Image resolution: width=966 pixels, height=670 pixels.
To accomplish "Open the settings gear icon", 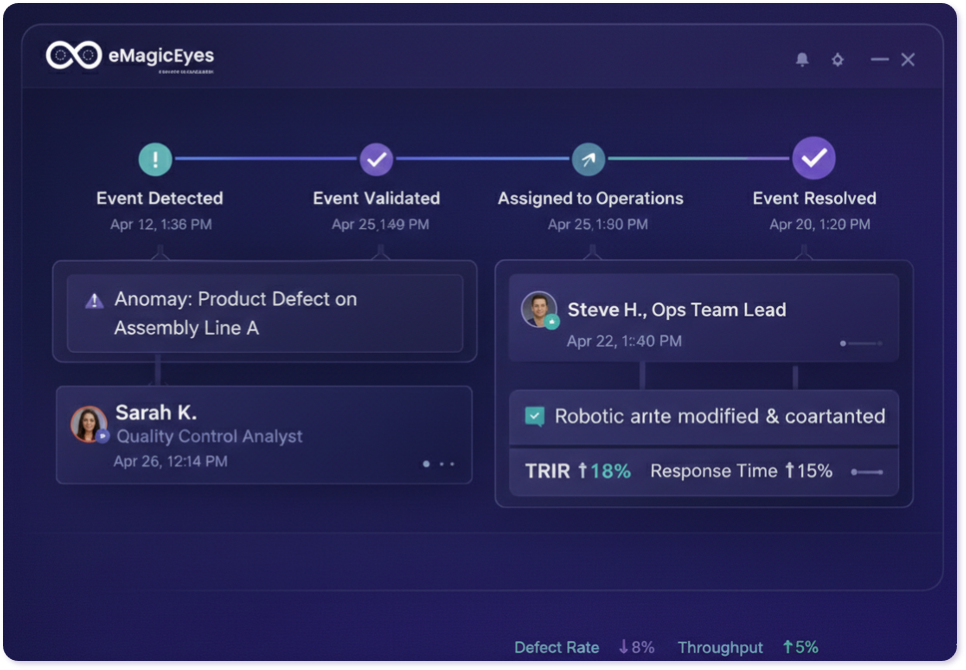I will (x=838, y=60).
